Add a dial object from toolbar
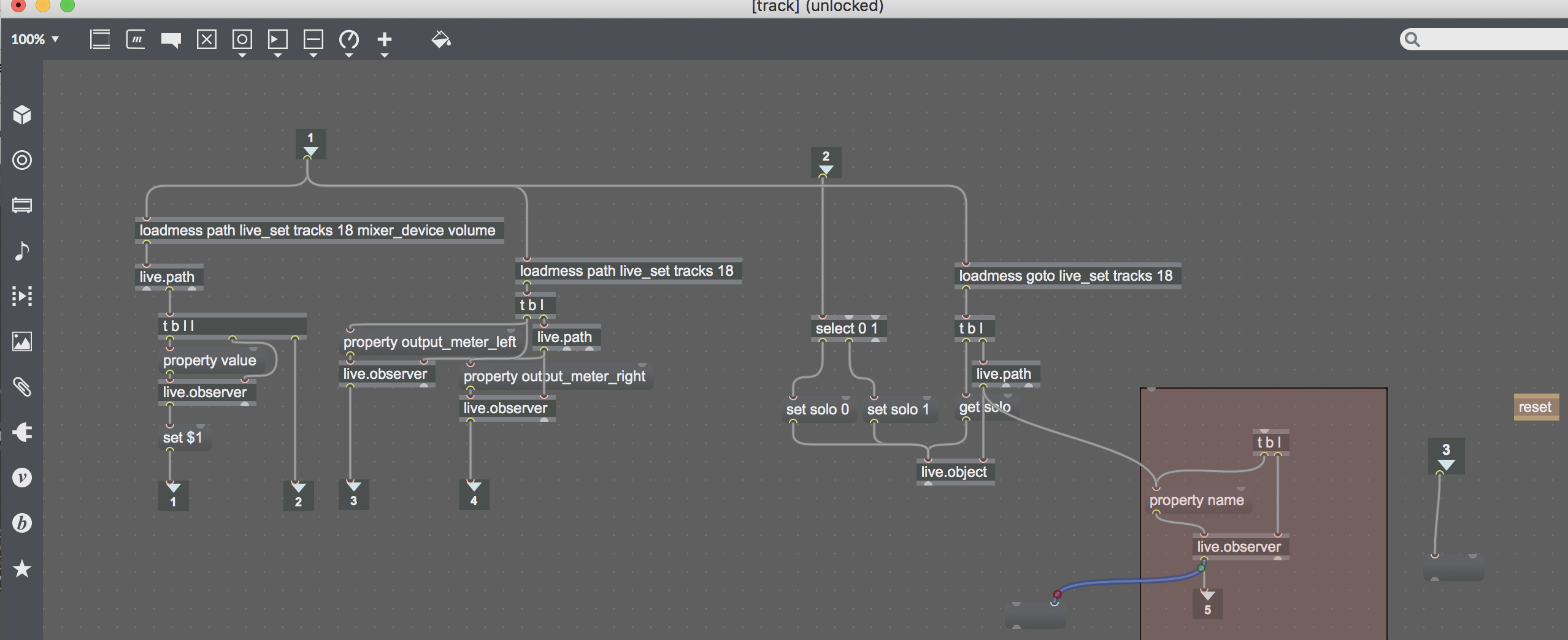Viewport: 1568px width, 640px height. (349, 40)
